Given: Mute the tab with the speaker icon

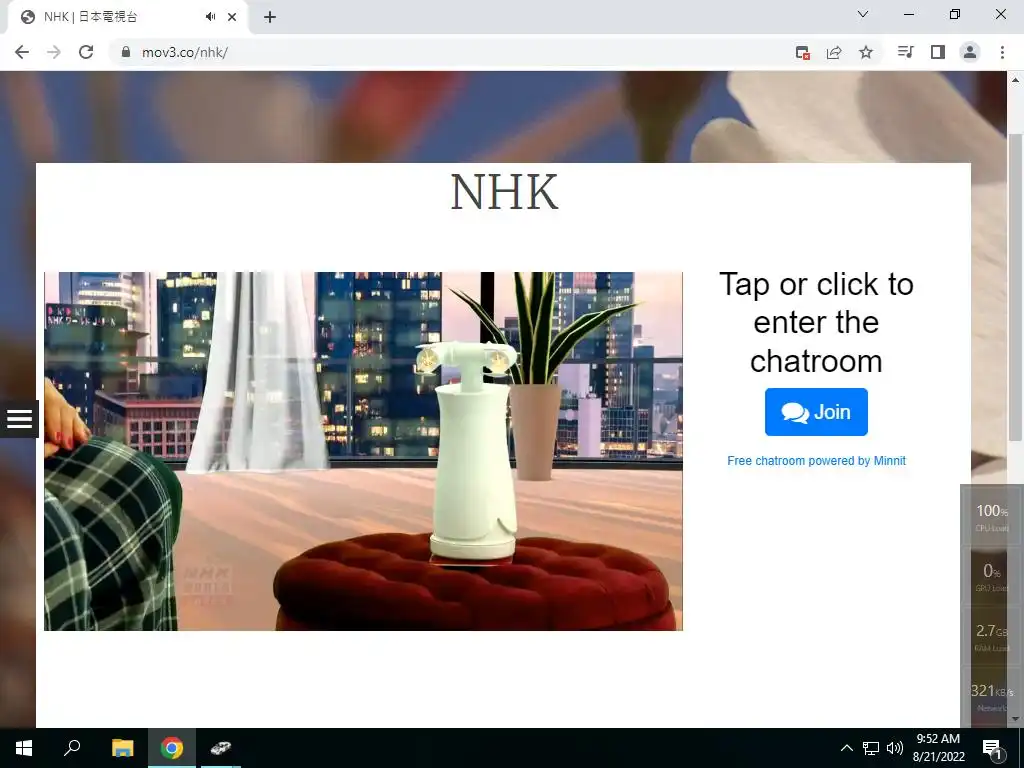Looking at the screenshot, I should [210, 17].
